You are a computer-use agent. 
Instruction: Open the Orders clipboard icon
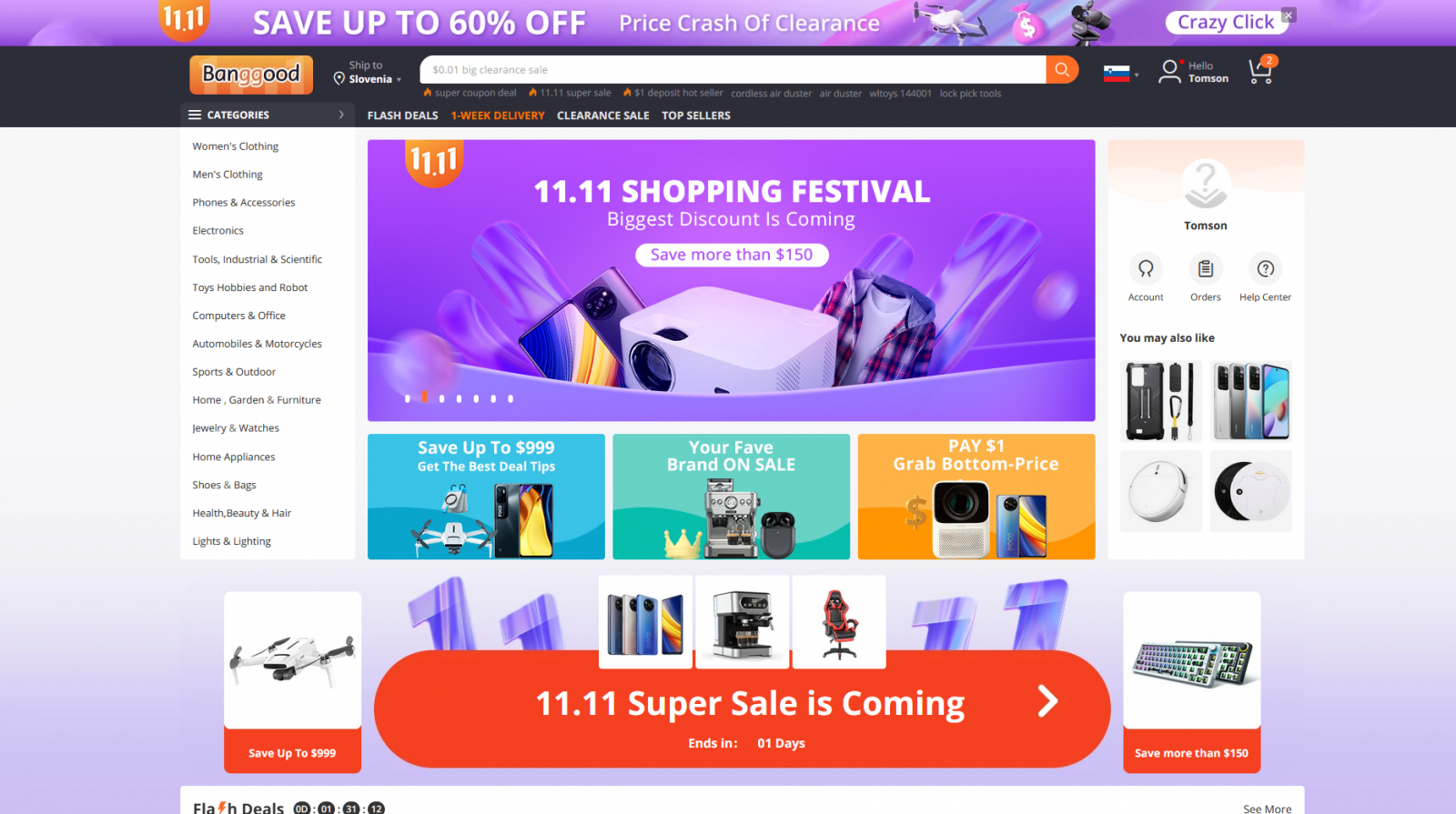coord(1206,268)
